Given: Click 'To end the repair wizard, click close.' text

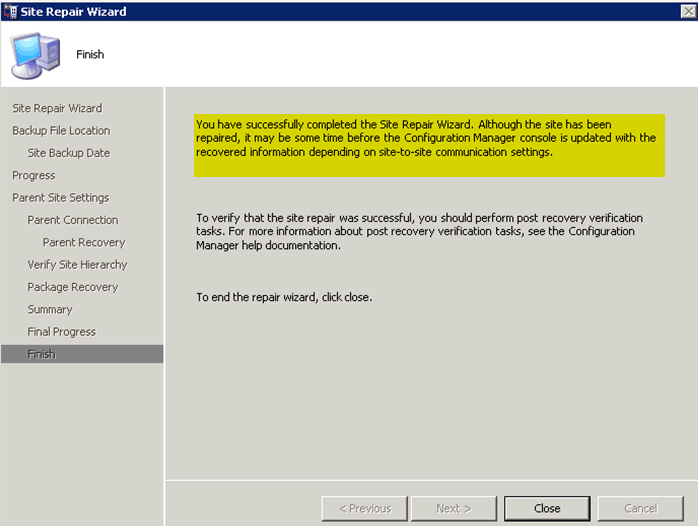Looking at the screenshot, I should pos(284,297).
